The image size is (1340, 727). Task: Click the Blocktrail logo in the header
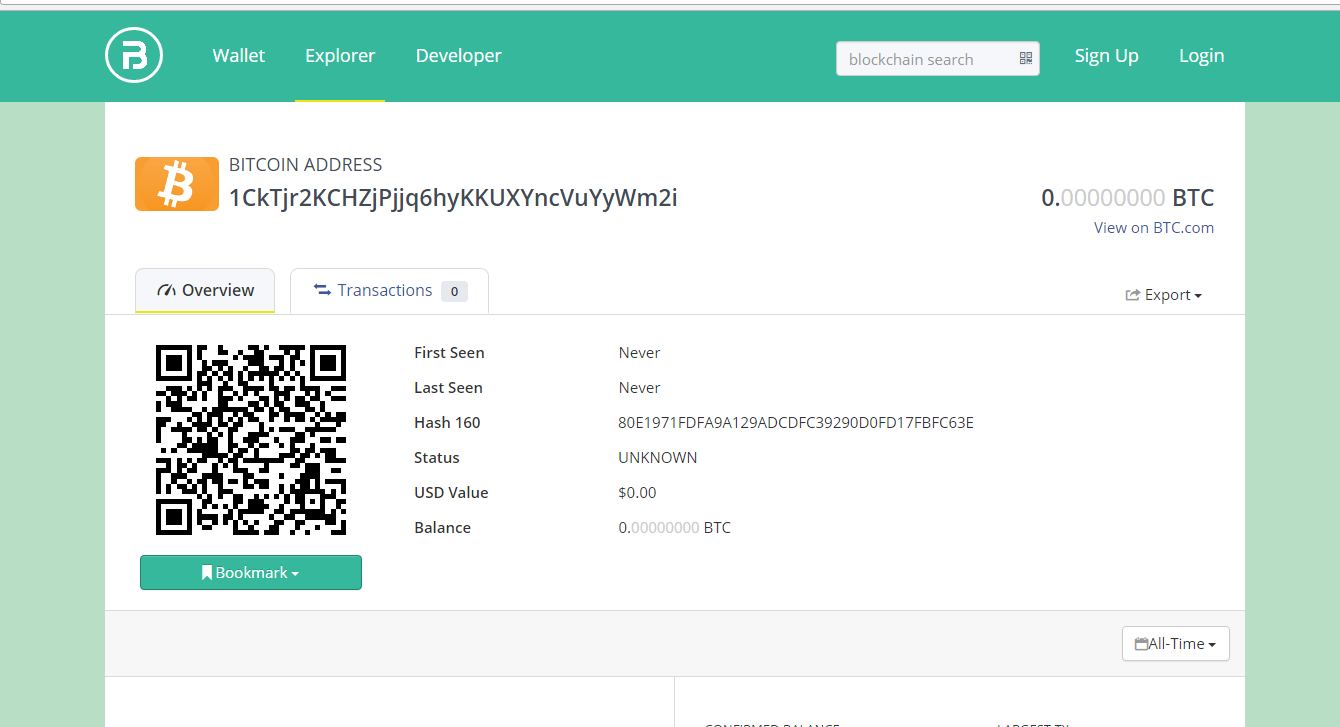click(x=134, y=56)
